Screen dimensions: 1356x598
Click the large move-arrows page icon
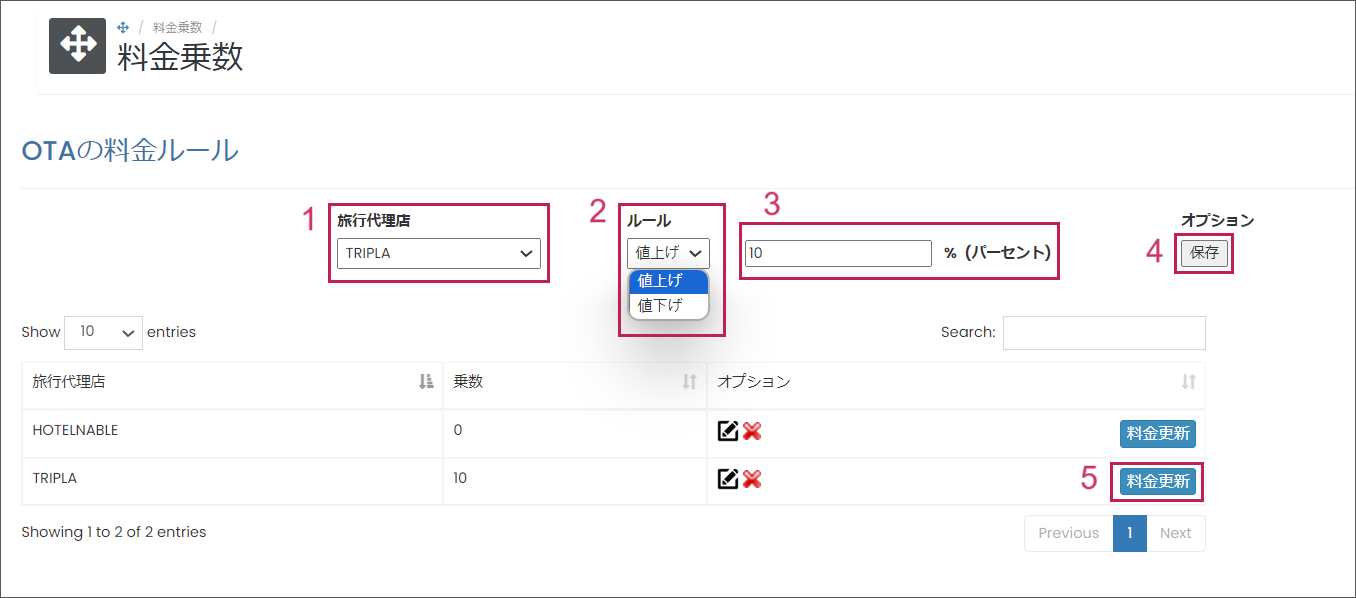(77, 45)
